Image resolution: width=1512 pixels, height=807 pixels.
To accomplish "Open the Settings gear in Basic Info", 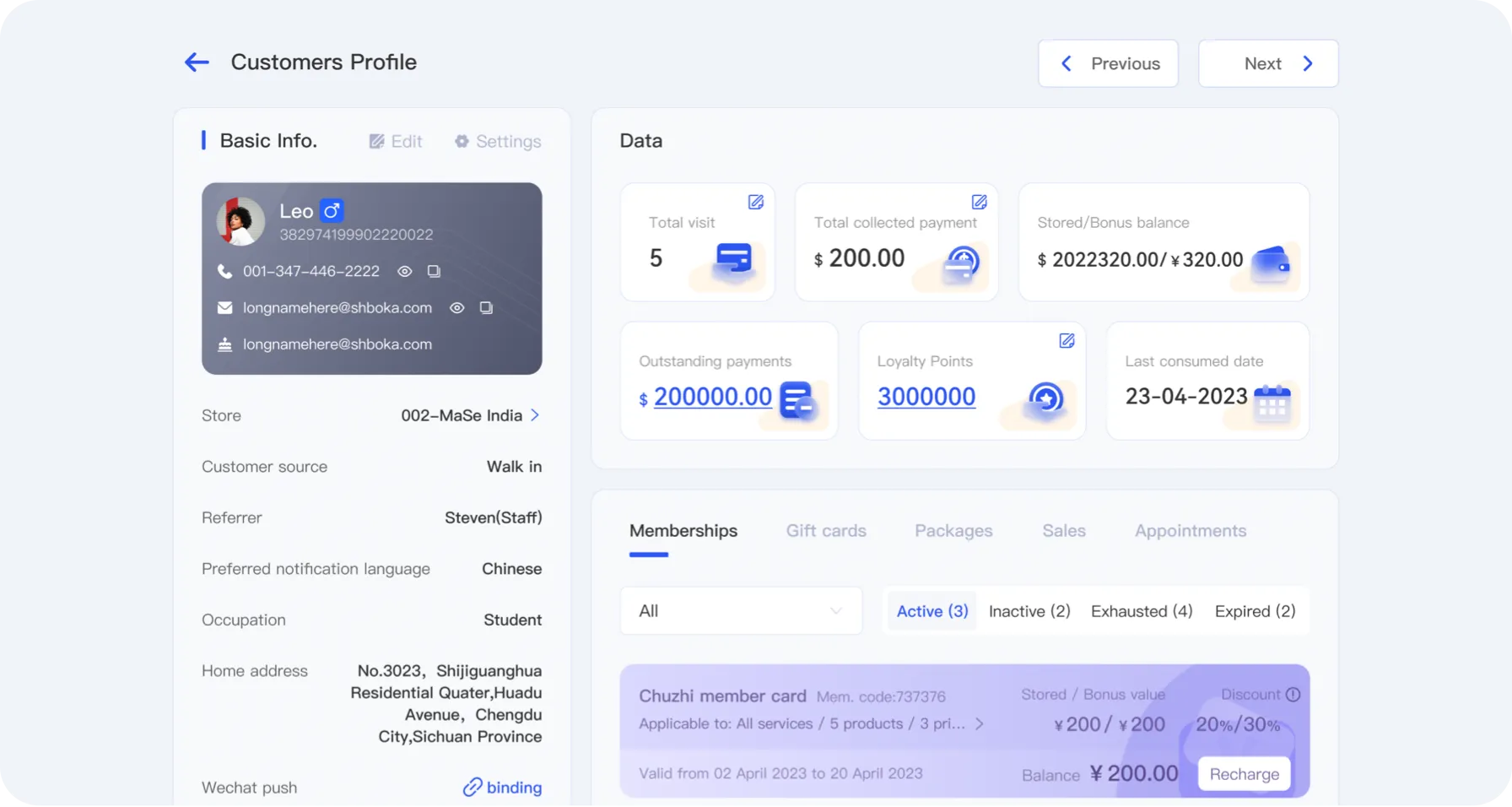I will point(497,141).
